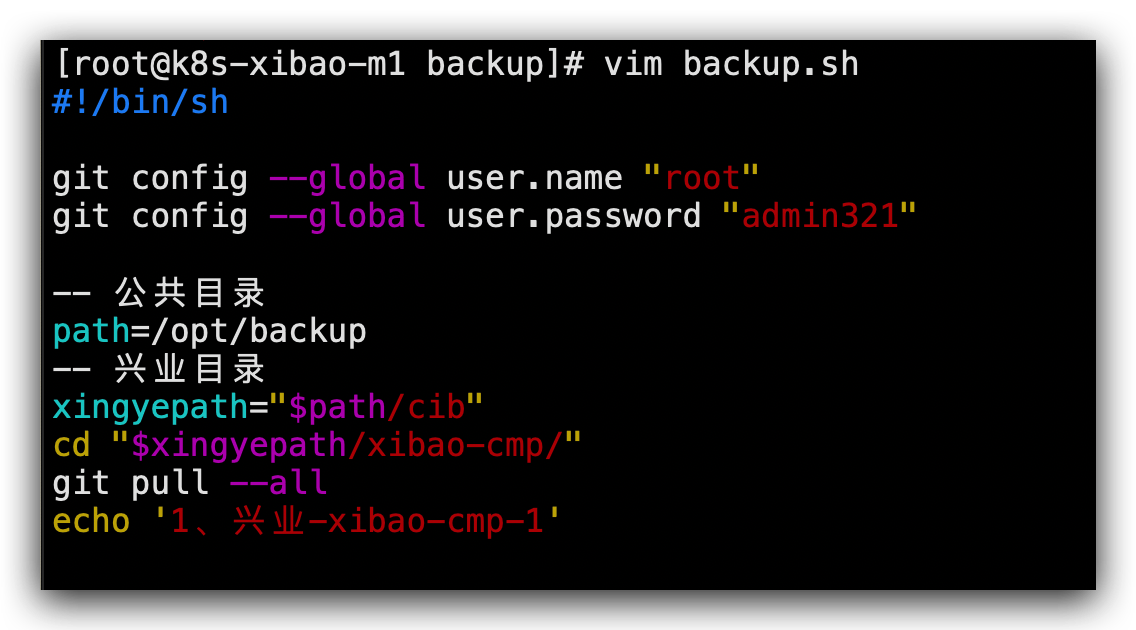1136x630 pixels.
Task: Click the "-- 公共目录" comment line
Action: pyautogui.click(x=159, y=293)
